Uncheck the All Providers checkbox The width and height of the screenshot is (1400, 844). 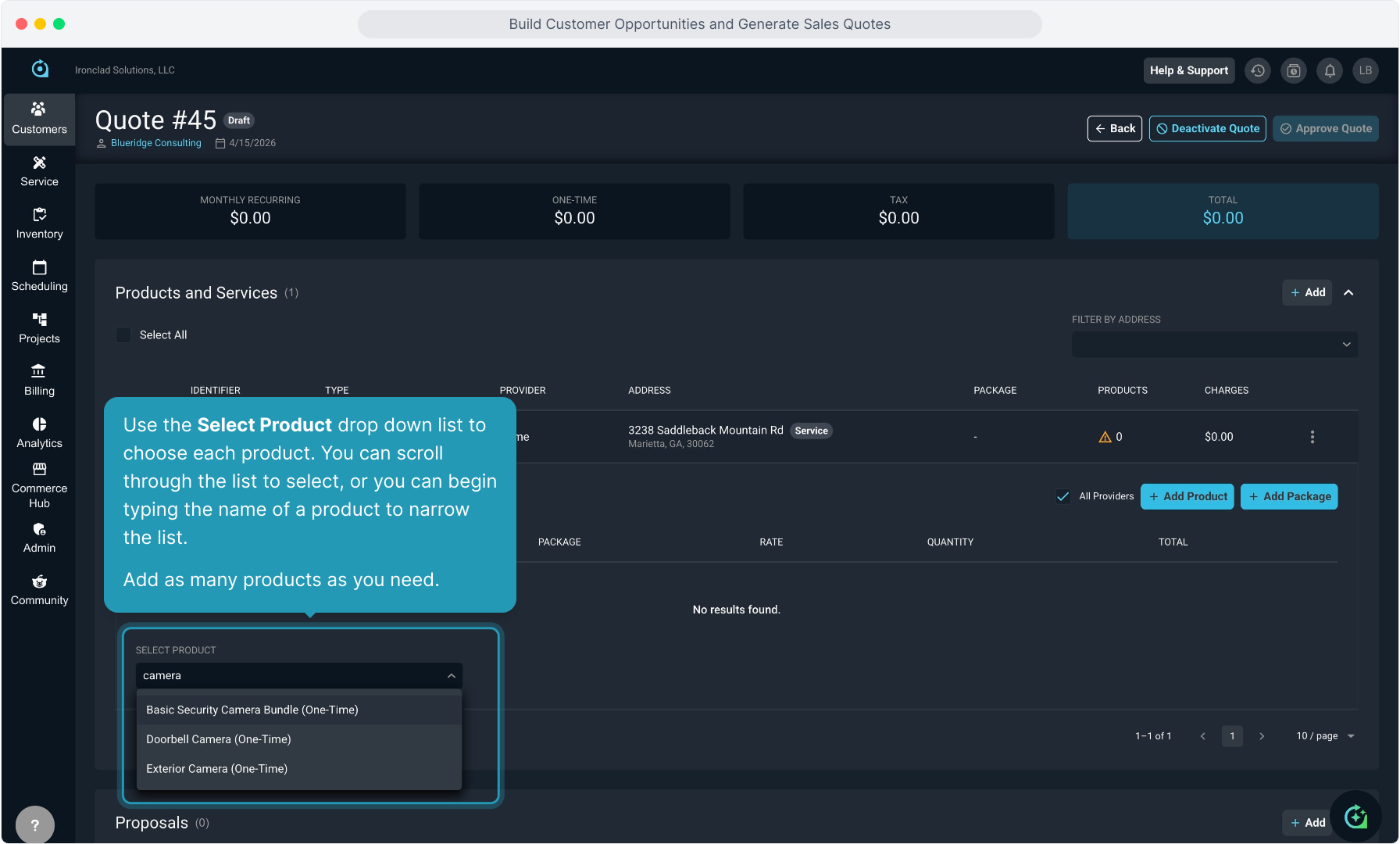[1062, 496]
